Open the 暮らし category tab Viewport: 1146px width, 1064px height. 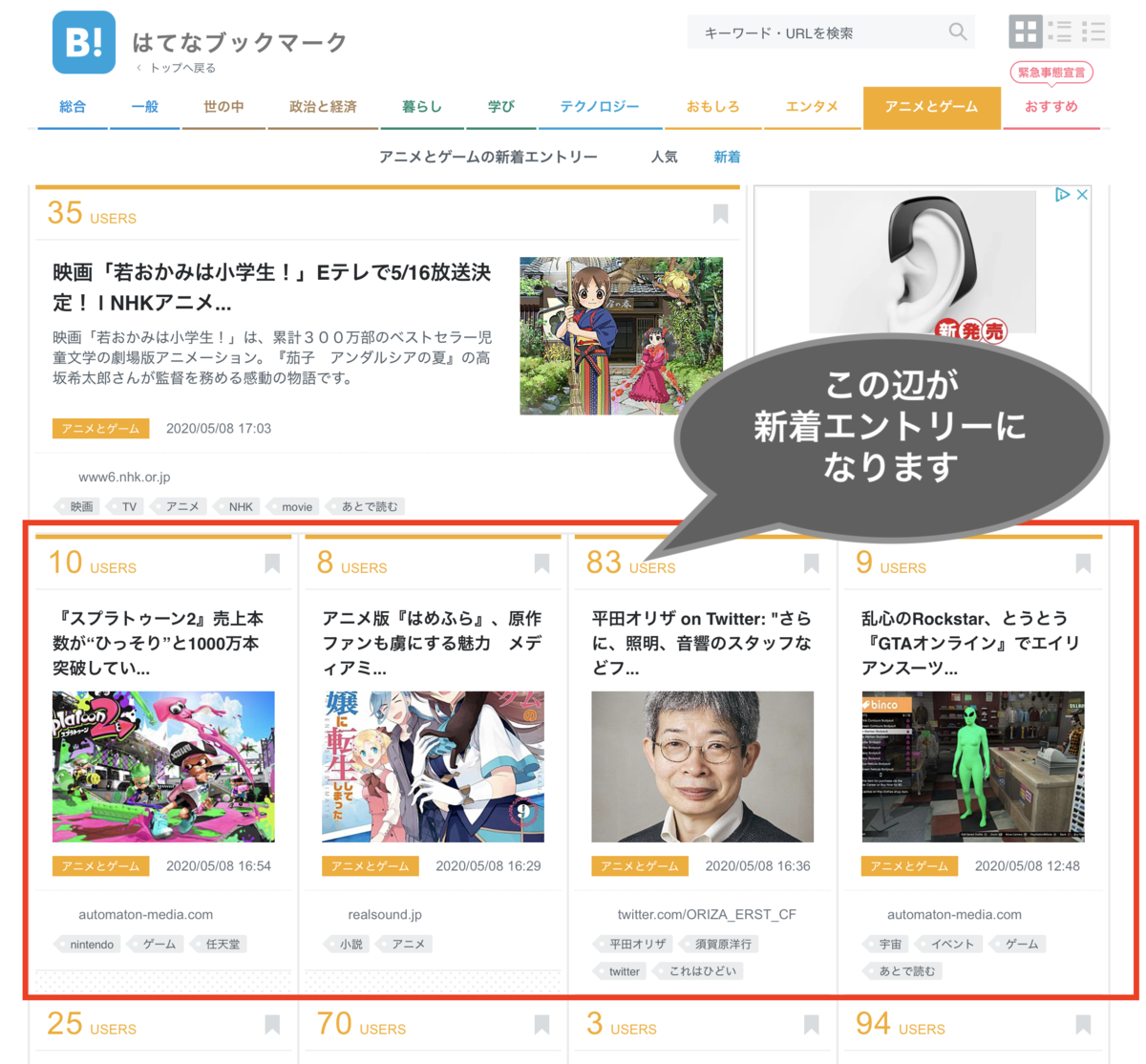point(421,107)
